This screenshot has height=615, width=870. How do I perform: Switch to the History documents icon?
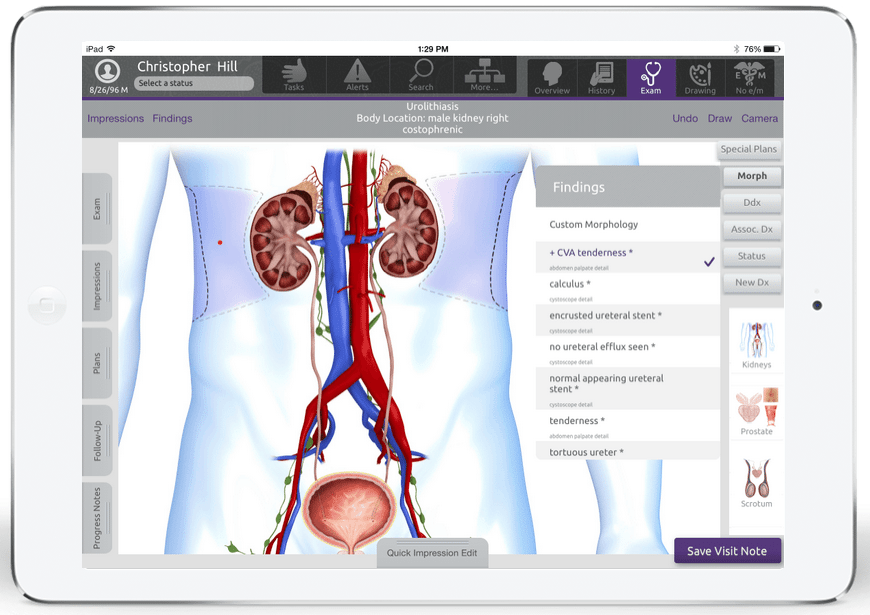coord(601,78)
